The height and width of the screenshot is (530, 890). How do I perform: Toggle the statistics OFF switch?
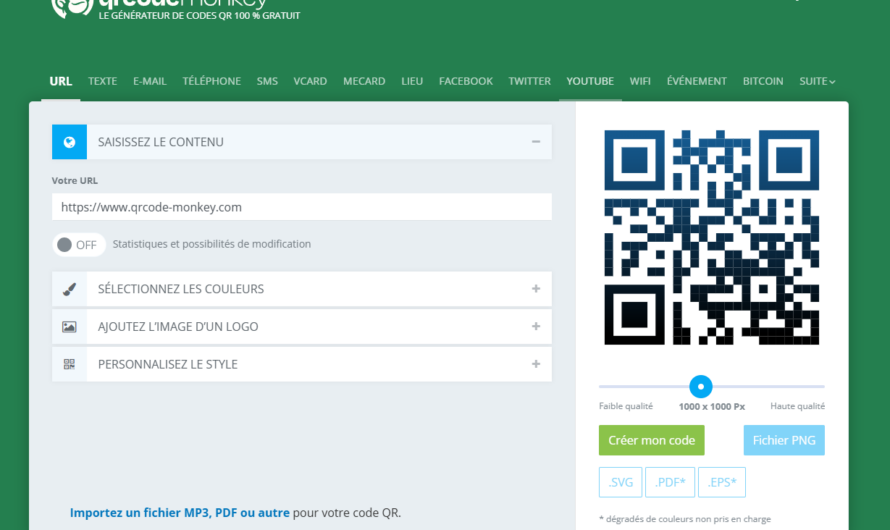point(78,245)
